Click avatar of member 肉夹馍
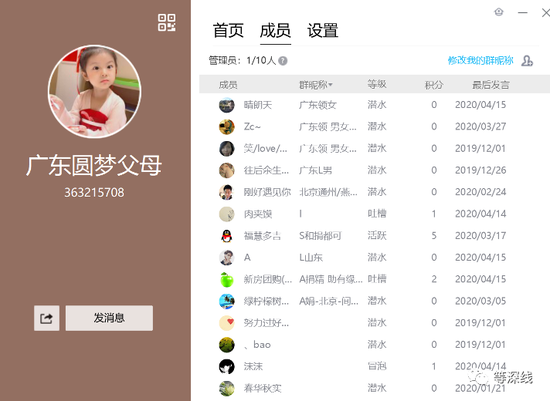The width and height of the screenshot is (550, 401). [x=227, y=214]
